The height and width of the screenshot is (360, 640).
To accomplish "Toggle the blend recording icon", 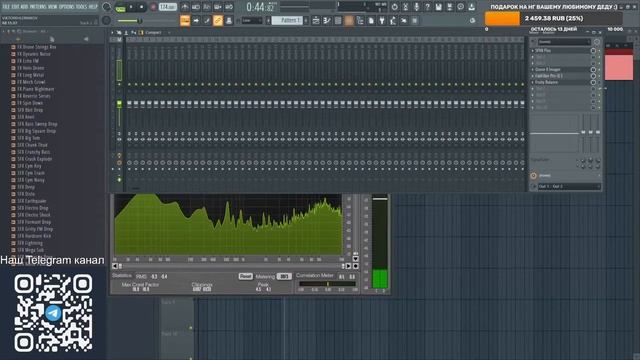I will pos(218,7).
